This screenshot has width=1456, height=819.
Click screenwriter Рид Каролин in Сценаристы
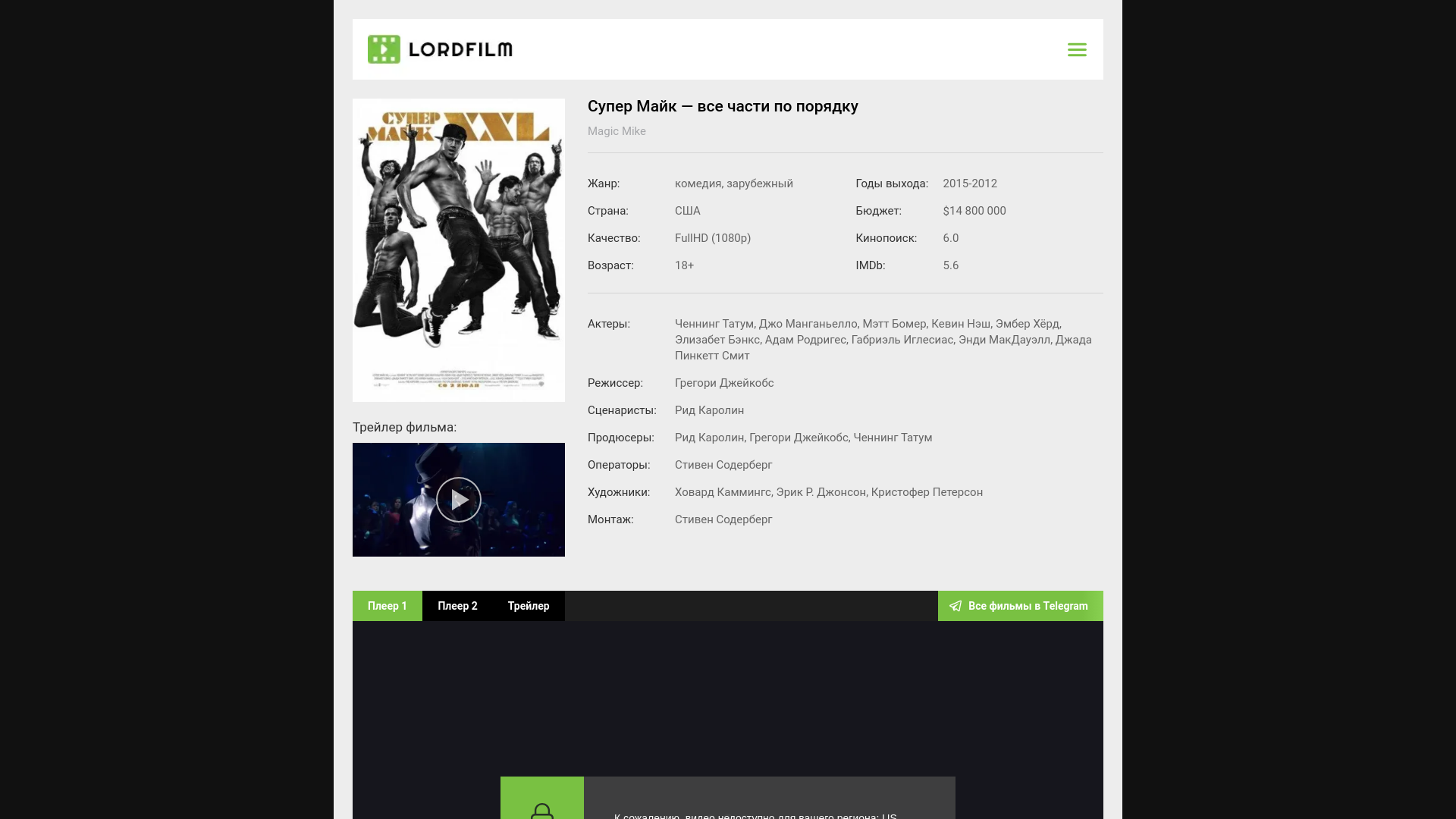[x=709, y=410]
